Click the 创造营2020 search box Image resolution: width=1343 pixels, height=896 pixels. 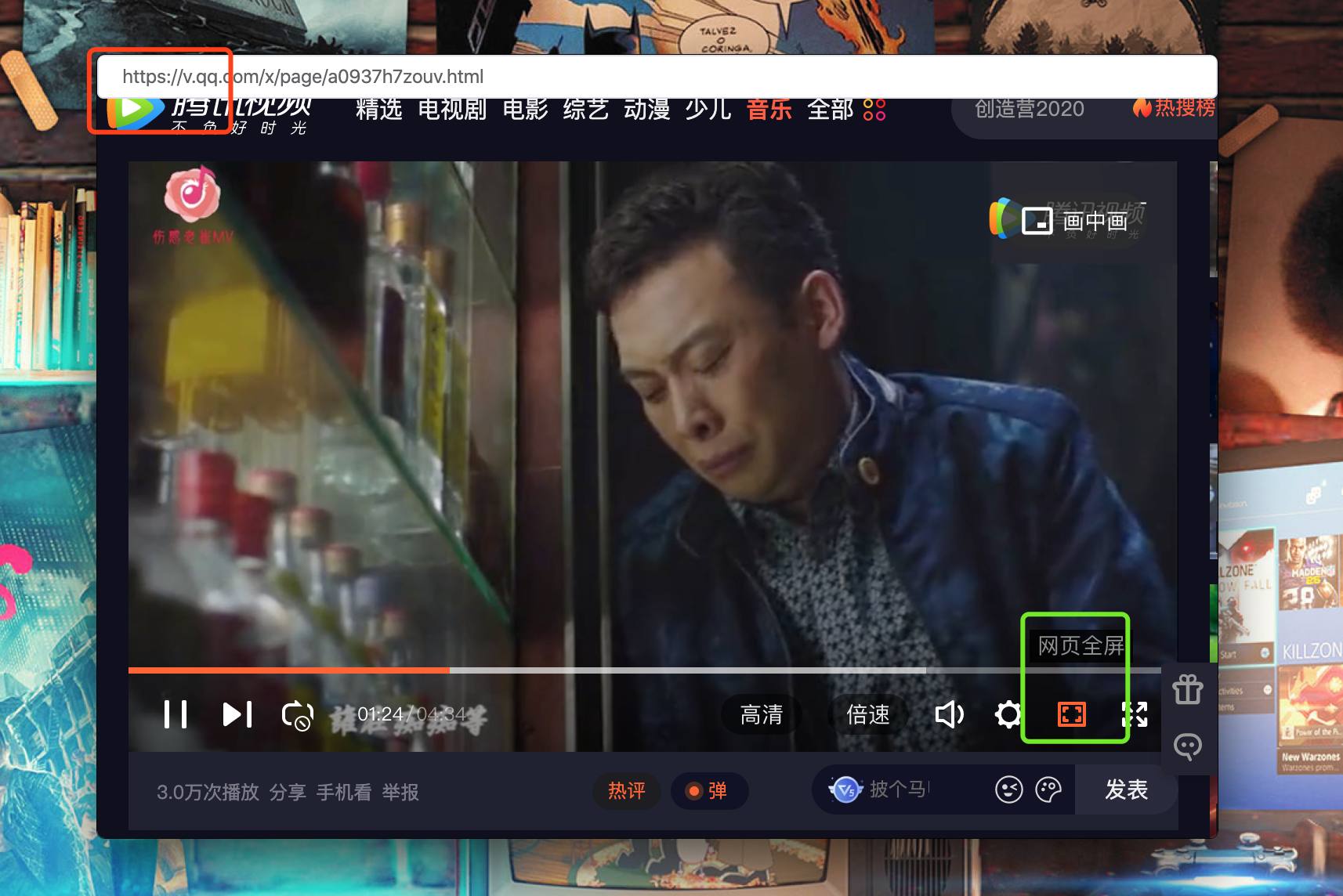click(x=1030, y=109)
